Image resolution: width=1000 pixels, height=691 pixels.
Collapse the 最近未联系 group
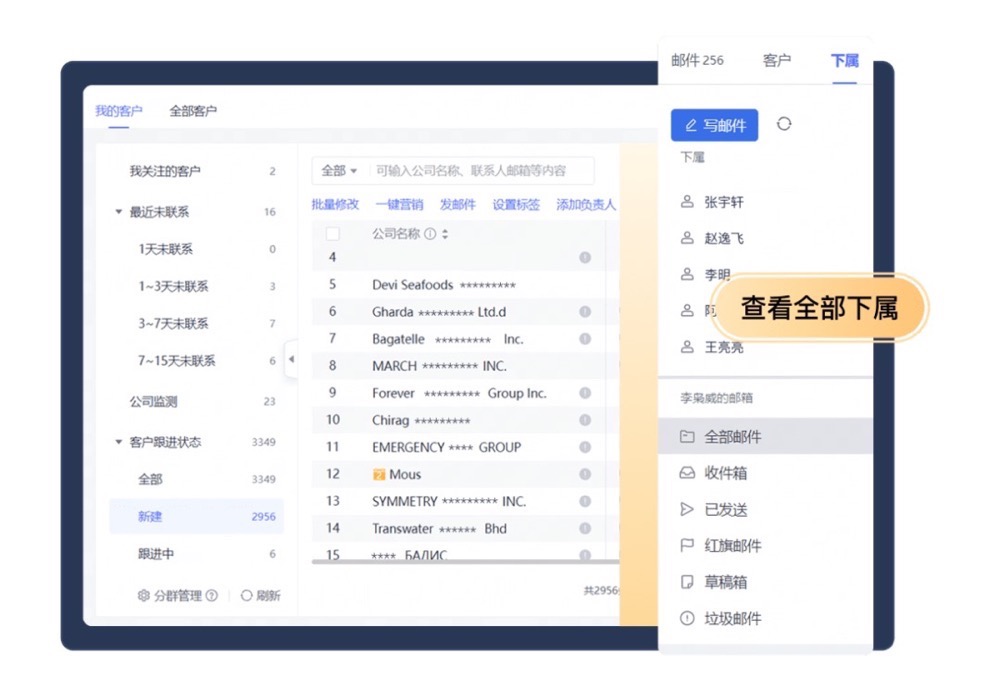click(x=118, y=211)
